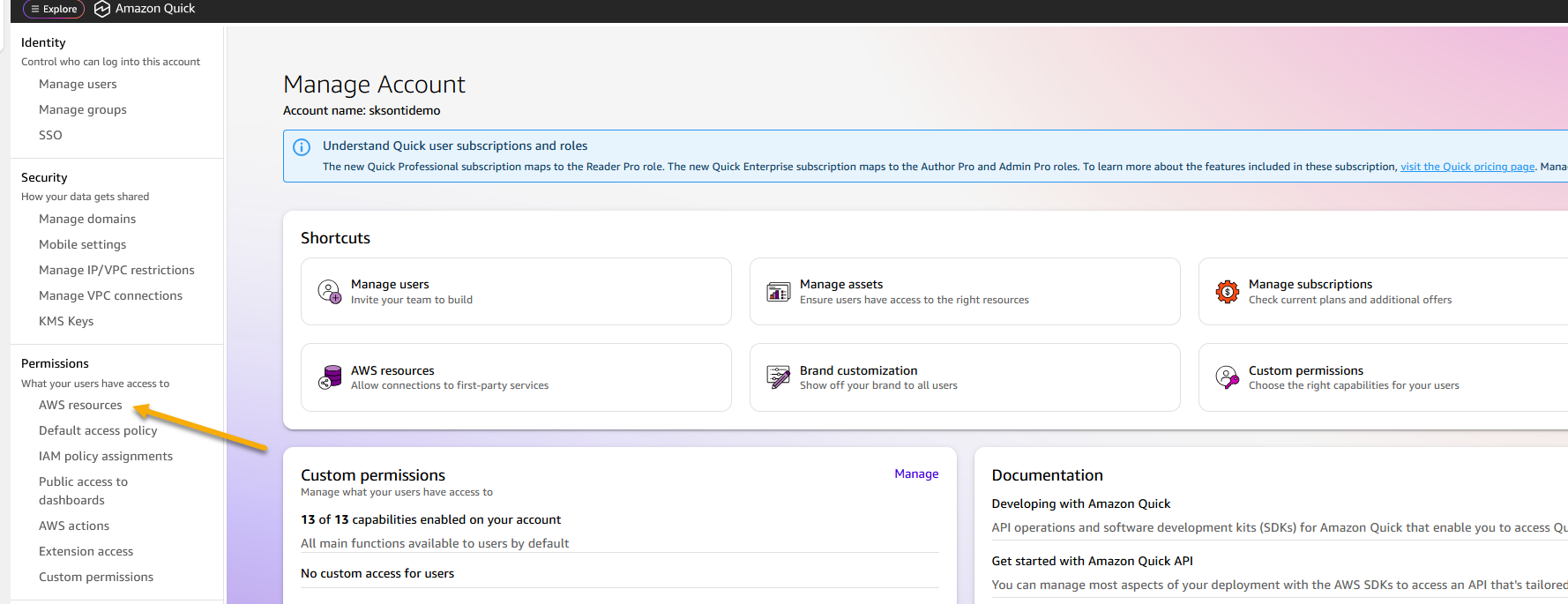Open the Explore menu button
This screenshot has width=1568, height=604.
point(54,9)
